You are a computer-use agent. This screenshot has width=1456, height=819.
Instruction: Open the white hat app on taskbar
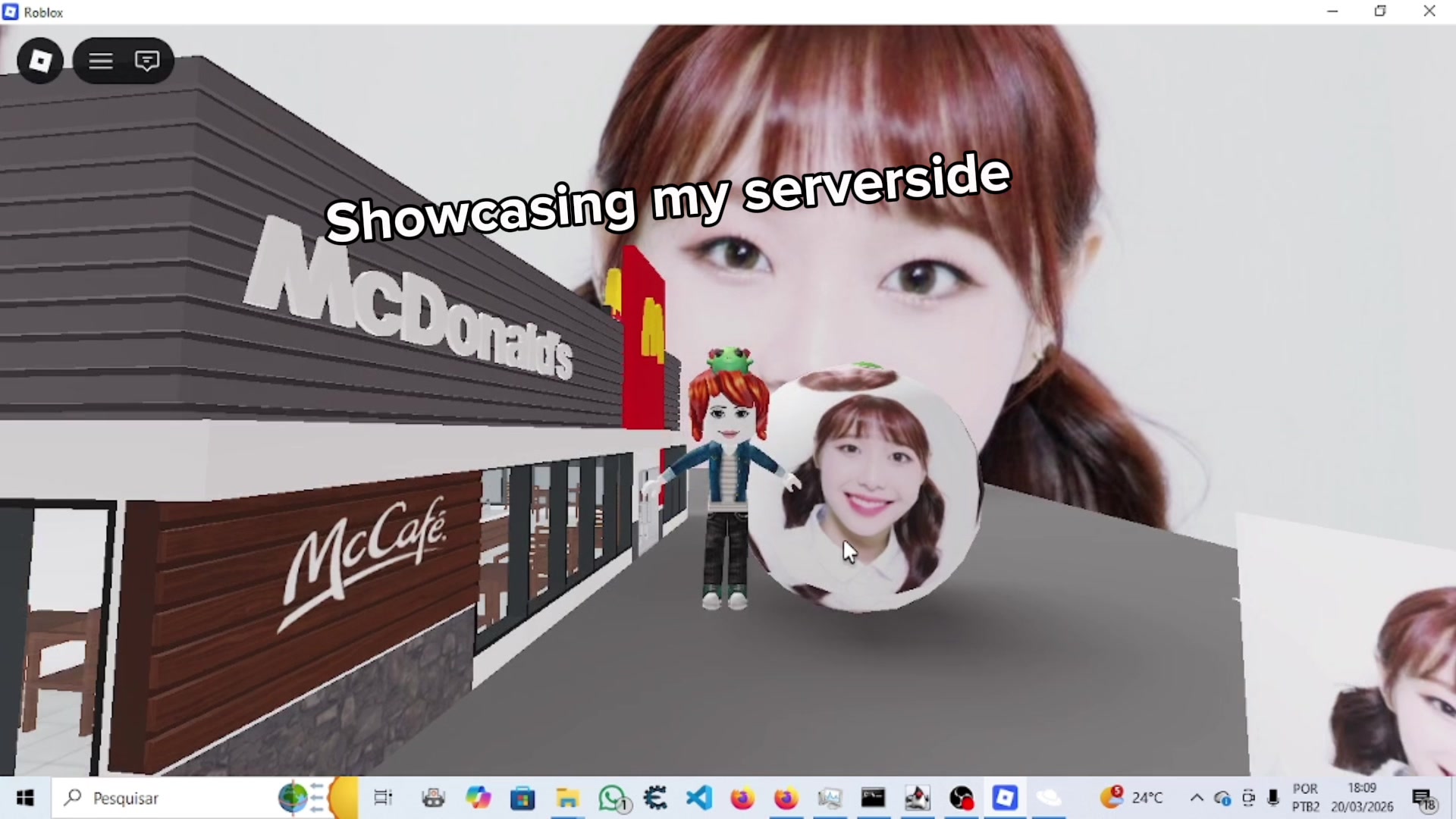pyautogui.click(x=1049, y=798)
